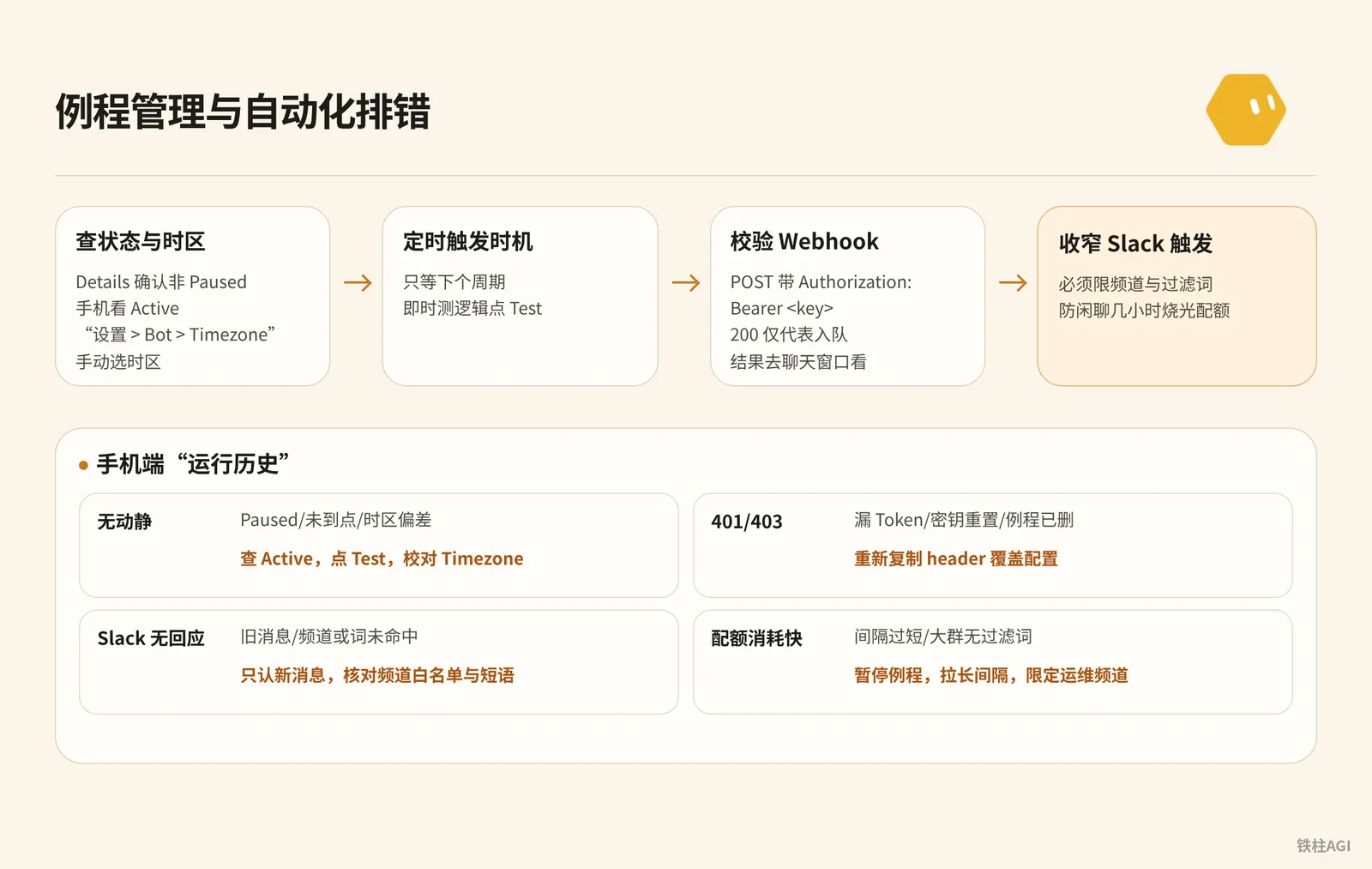Image resolution: width=1372 pixels, height=869 pixels.
Task: Click the Slack 无回应 row label
Action: pyautogui.click(x=151, y=638)
